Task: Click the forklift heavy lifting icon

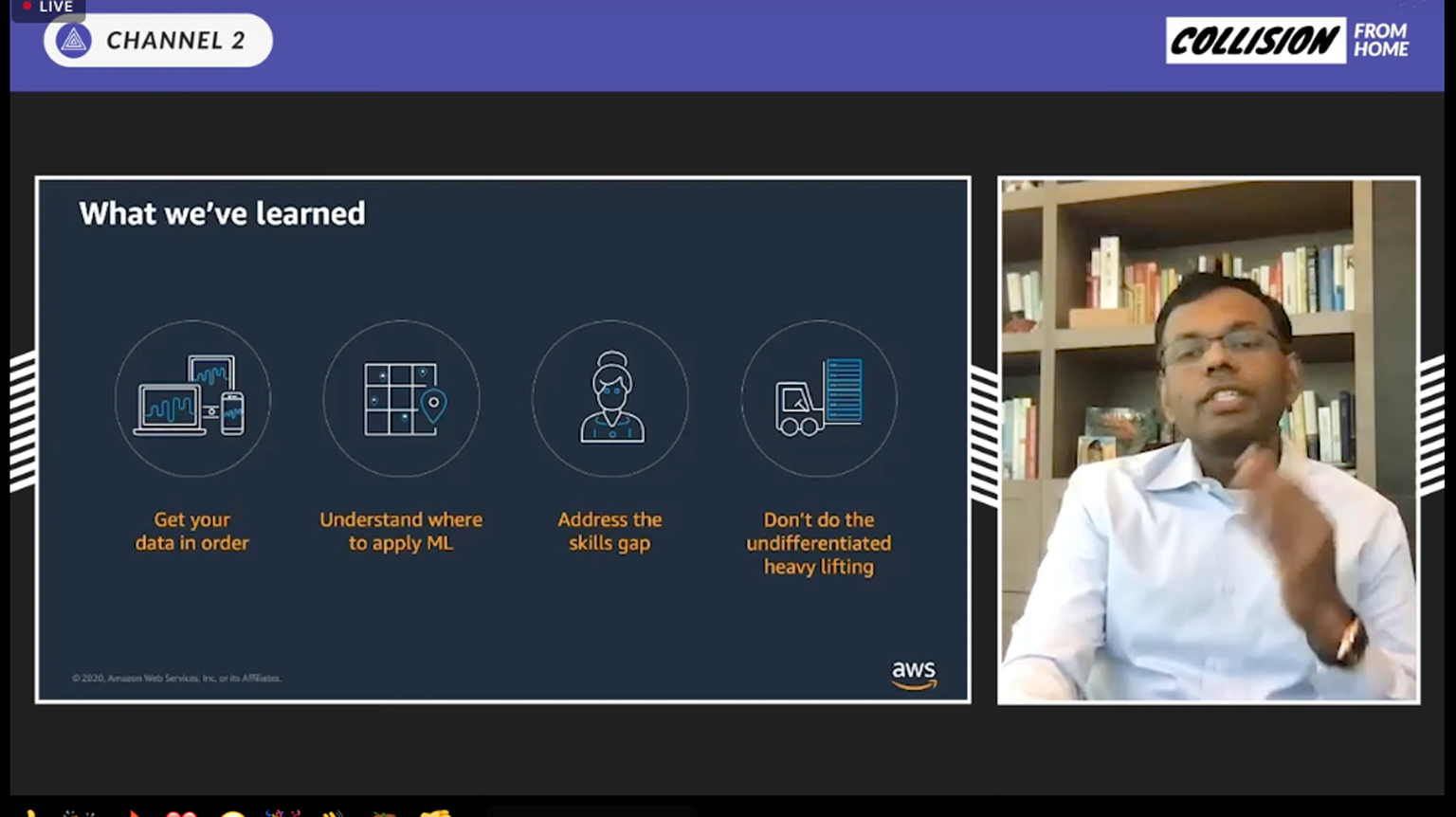Action: coord(819,398)
